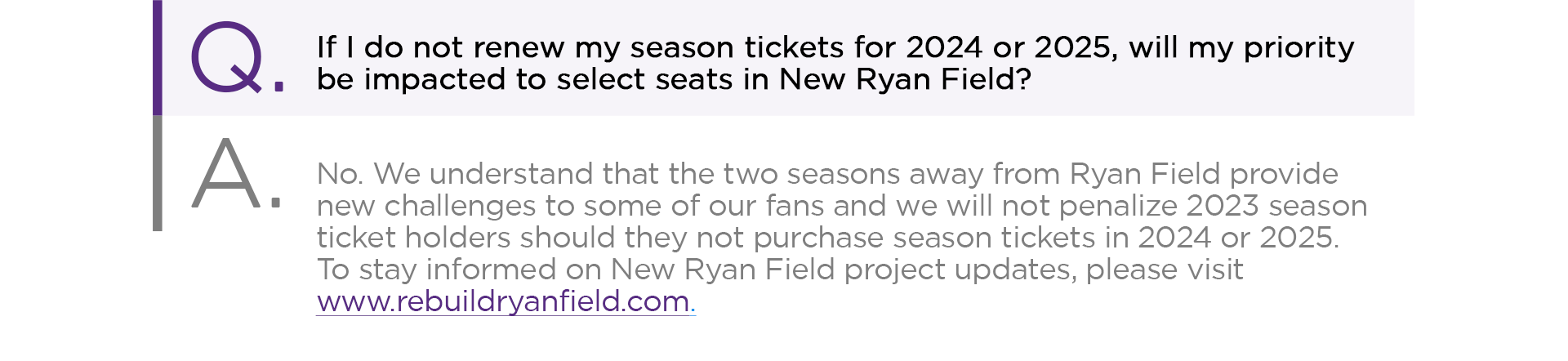This screenshot has width=1568, height=361.
Task: Click the period dot after the Q
Action: click(278, 84)
